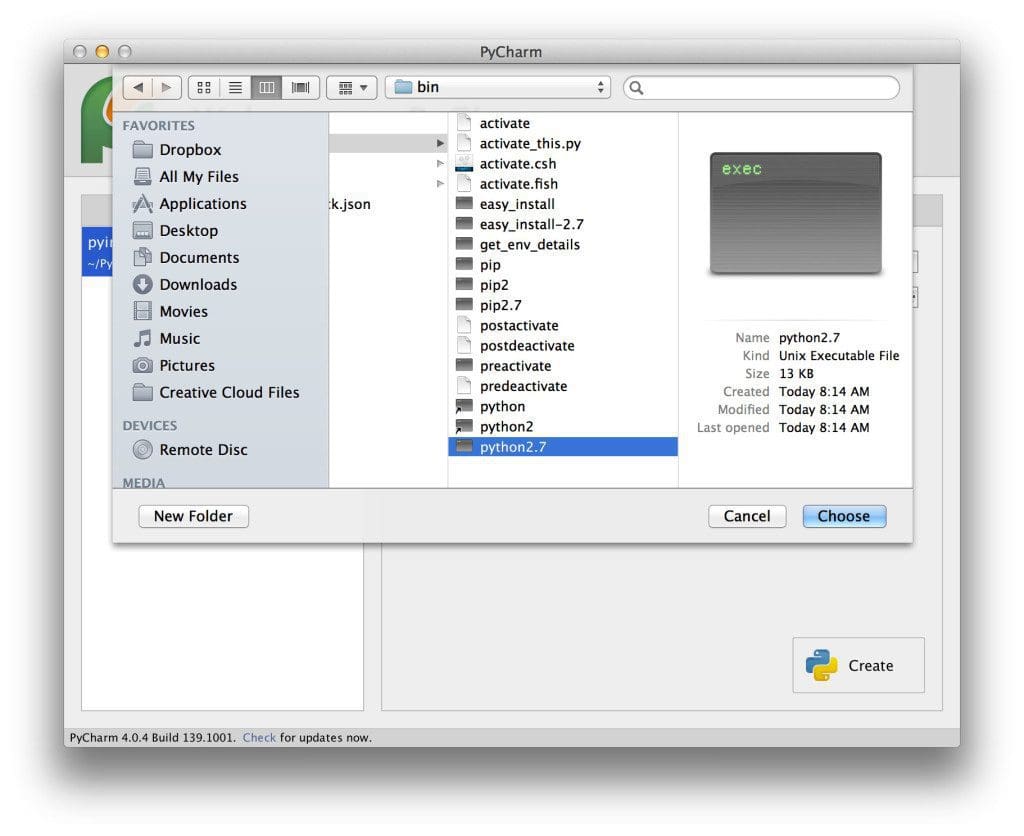Open the bin location dropdown
Image resolution: width=1024 pixels, height=836 pixels.
click(x=497, y=87)
